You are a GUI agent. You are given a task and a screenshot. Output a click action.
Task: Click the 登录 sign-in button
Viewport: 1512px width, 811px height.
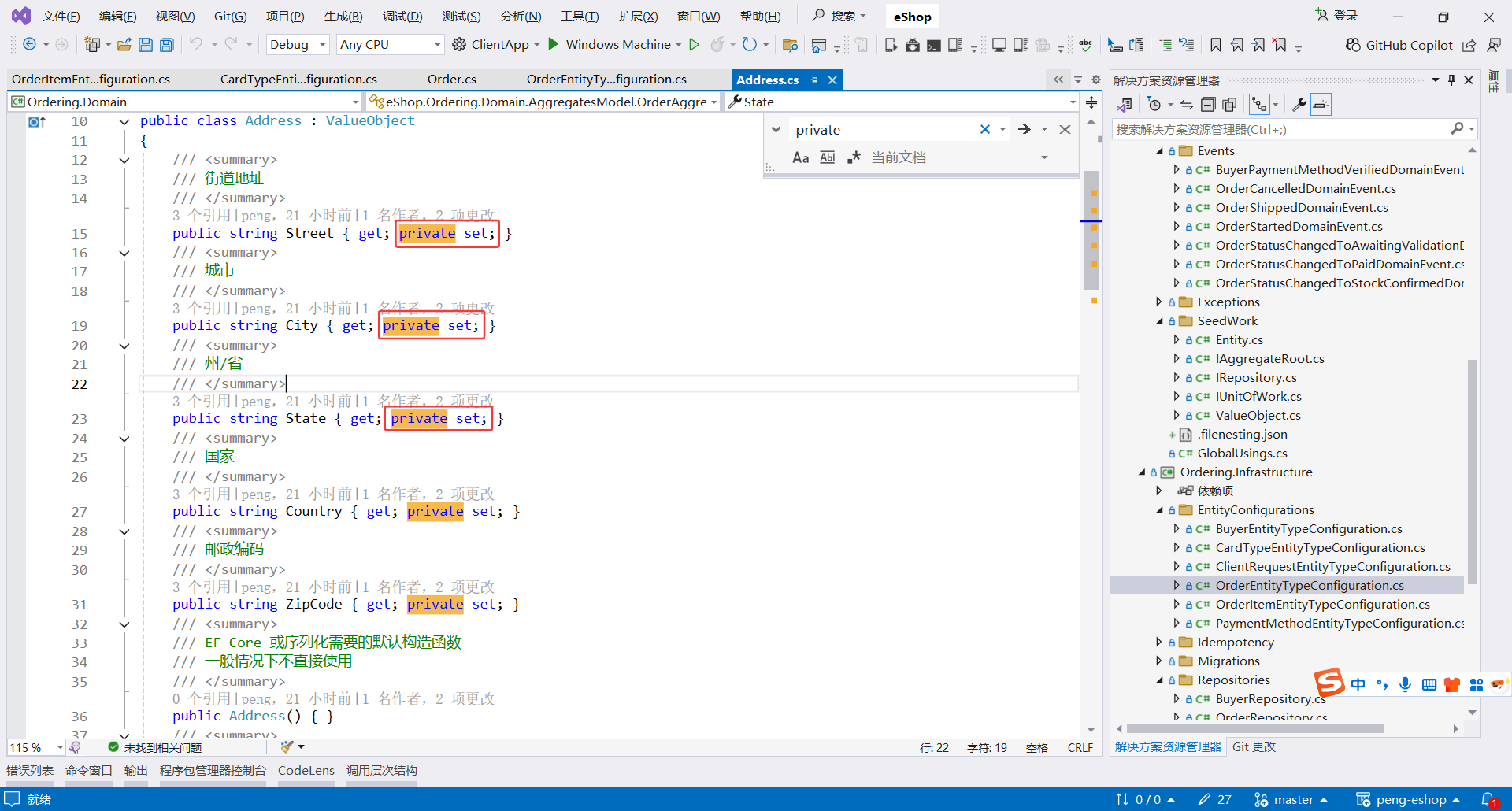click(x=1337, y=16)
